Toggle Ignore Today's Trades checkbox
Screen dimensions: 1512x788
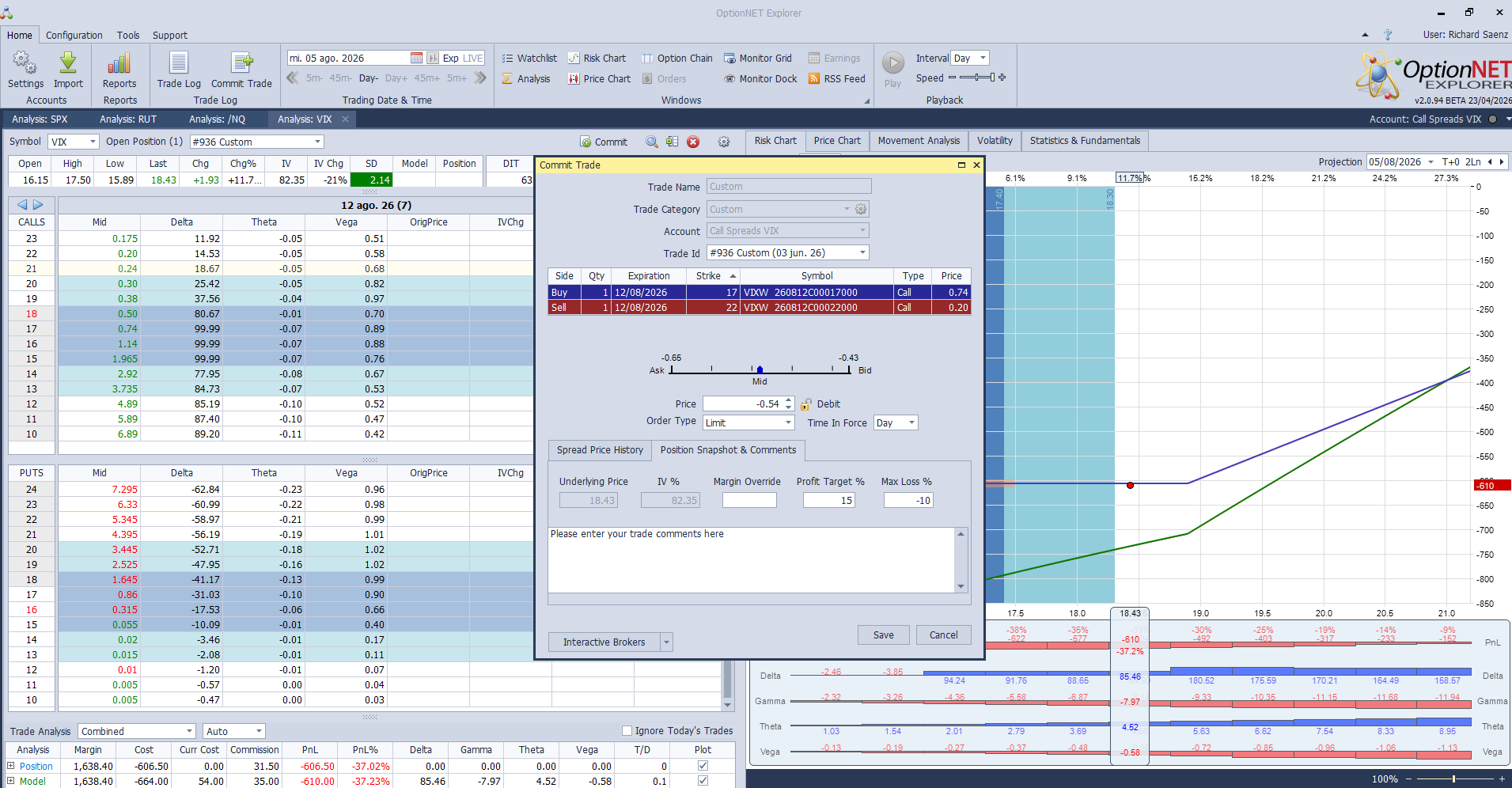627,731
